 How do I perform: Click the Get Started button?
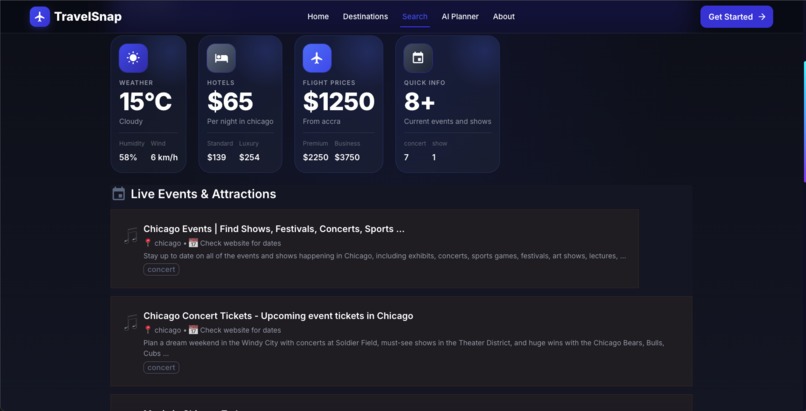point(737,17)
